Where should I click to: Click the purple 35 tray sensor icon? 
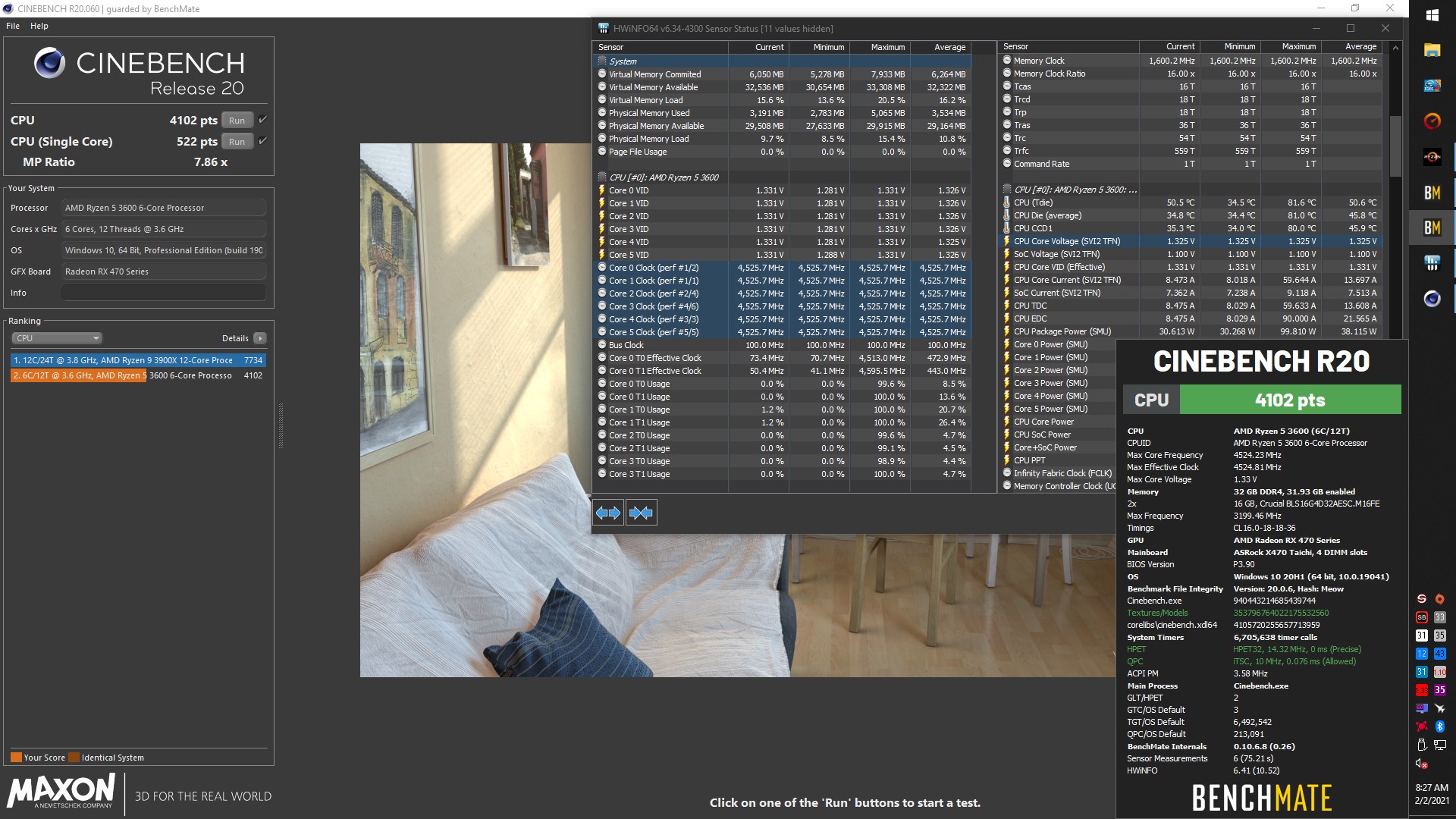[1439, 690]
